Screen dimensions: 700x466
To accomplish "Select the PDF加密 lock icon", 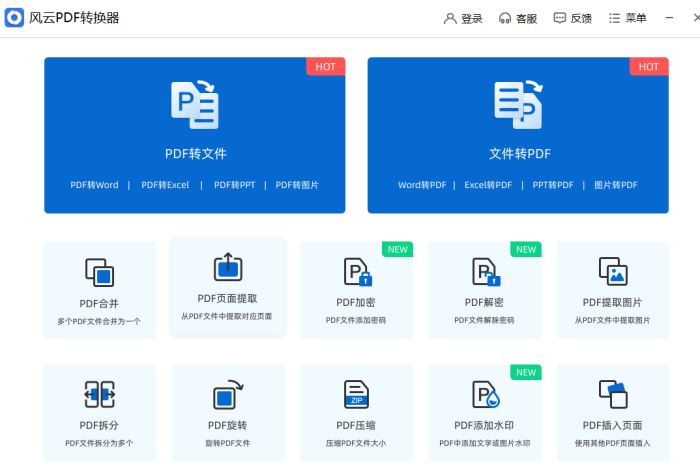I will click(358, 272).
